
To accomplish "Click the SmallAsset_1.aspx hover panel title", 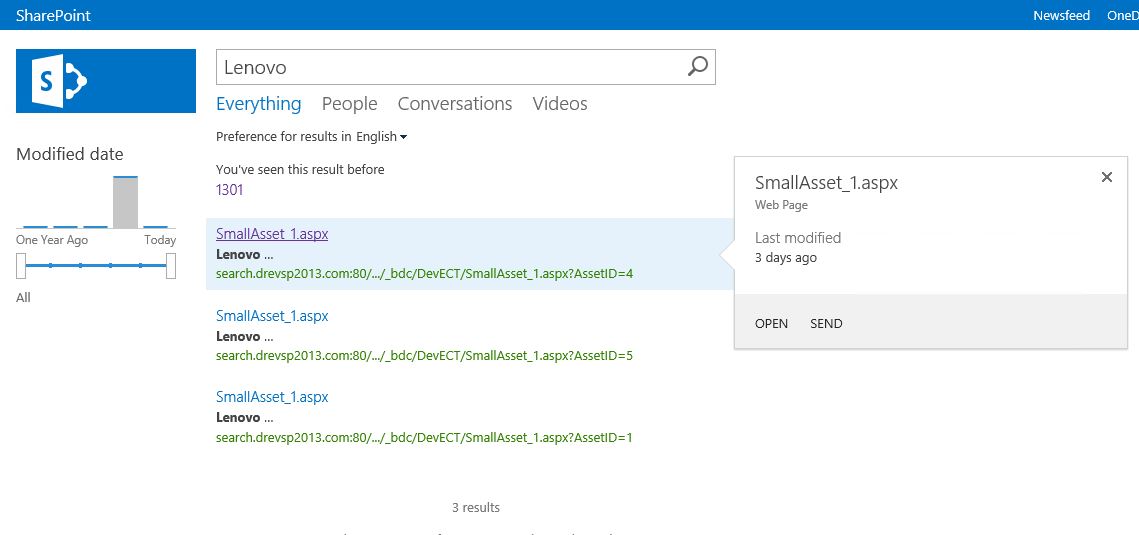I will (x=827, y=183).
